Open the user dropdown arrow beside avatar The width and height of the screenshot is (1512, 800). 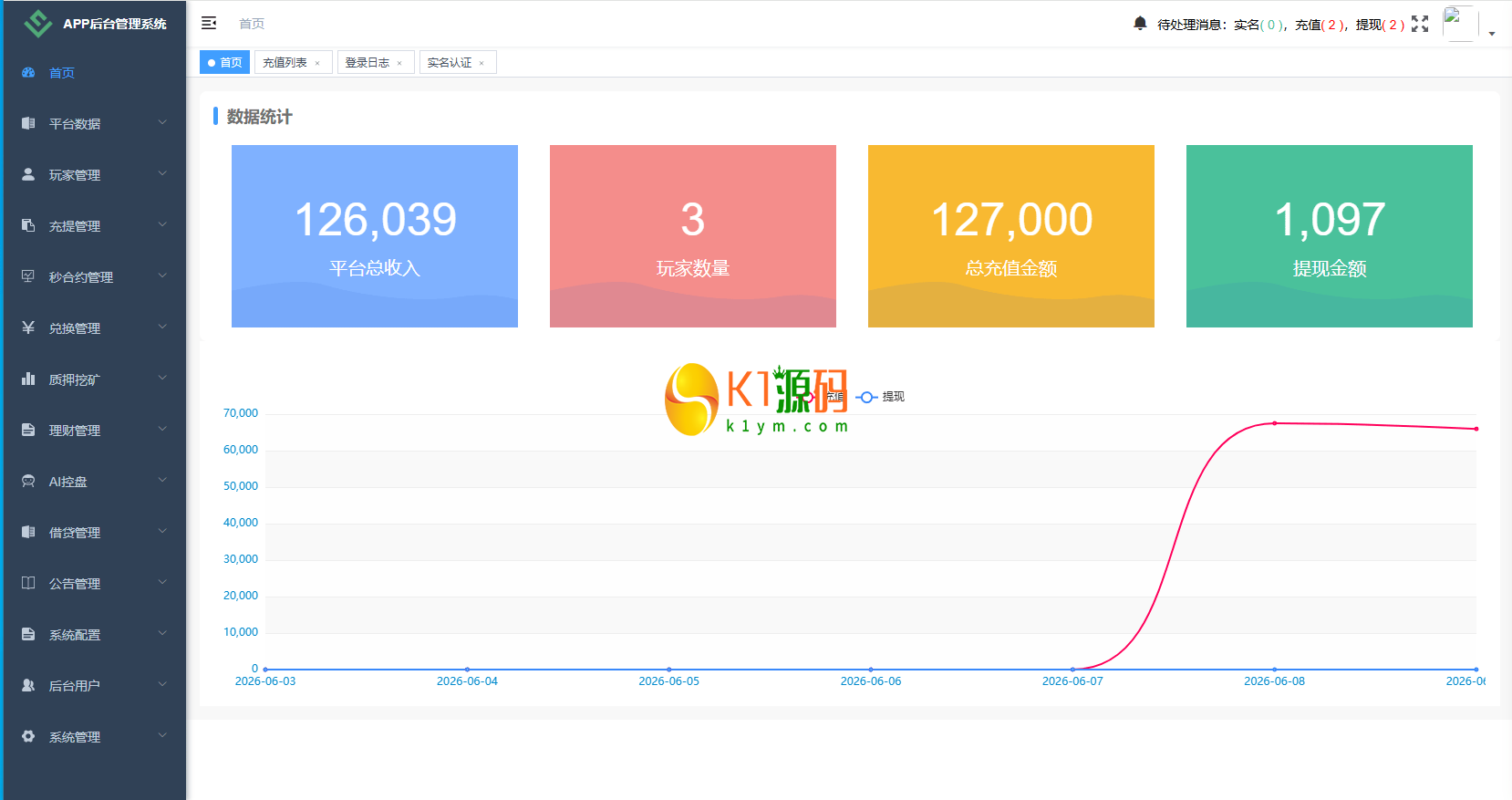(1492, 33)
